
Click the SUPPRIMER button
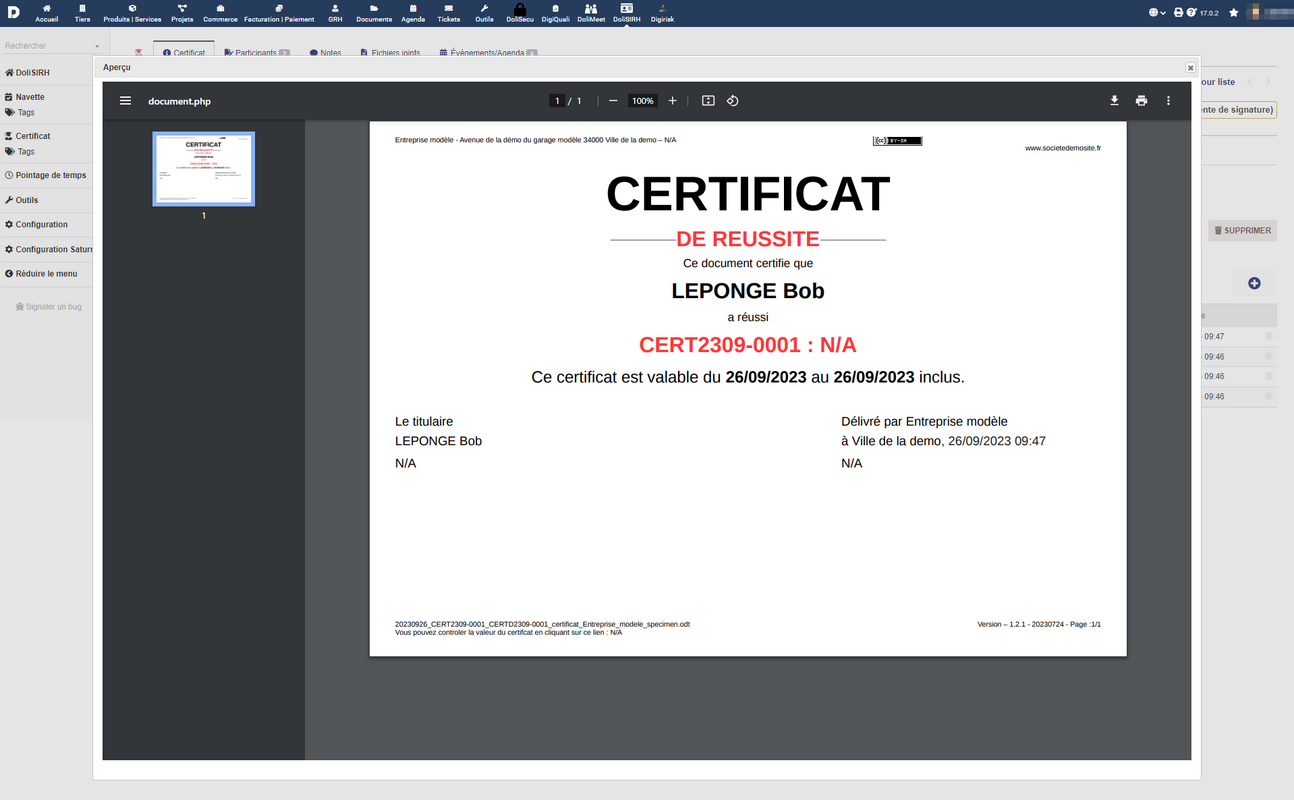click(x=1242, y=231)
